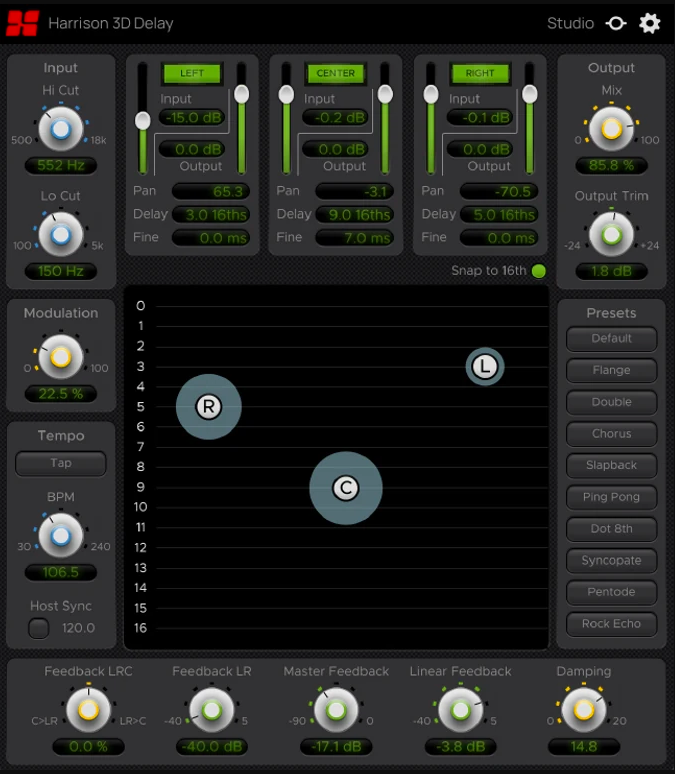Image resolution: width=675 pixels, height=774 pixels.
Task: Toggle the RIGHT channel enable button
Action: [x=479, y=74]
